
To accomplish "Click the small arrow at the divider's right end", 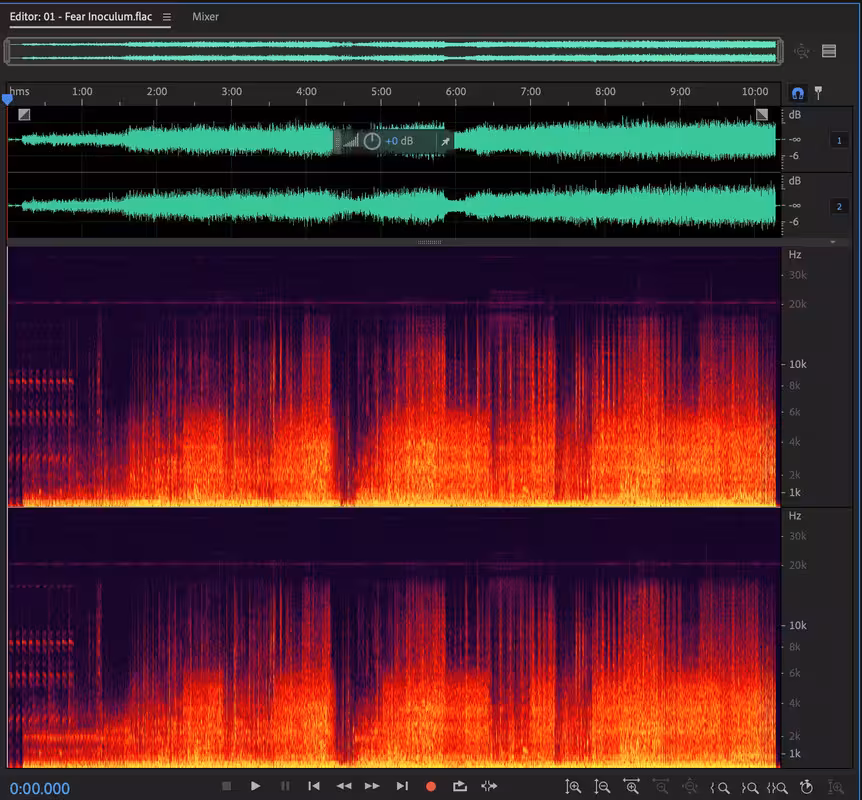I will pyautogui.click(x=833, y=242).
